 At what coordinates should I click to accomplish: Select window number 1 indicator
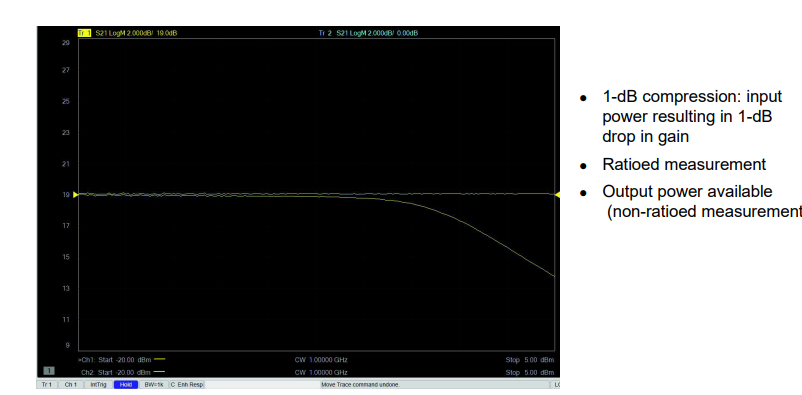click(49, 371)
